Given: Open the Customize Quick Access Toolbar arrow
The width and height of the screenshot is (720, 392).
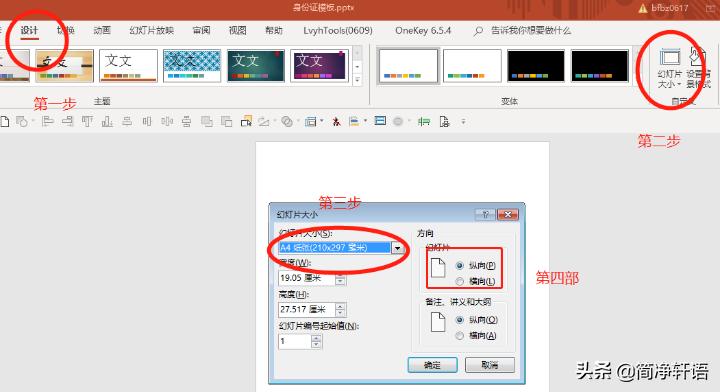Looking at the screenshot, I should tap(463, 122).
